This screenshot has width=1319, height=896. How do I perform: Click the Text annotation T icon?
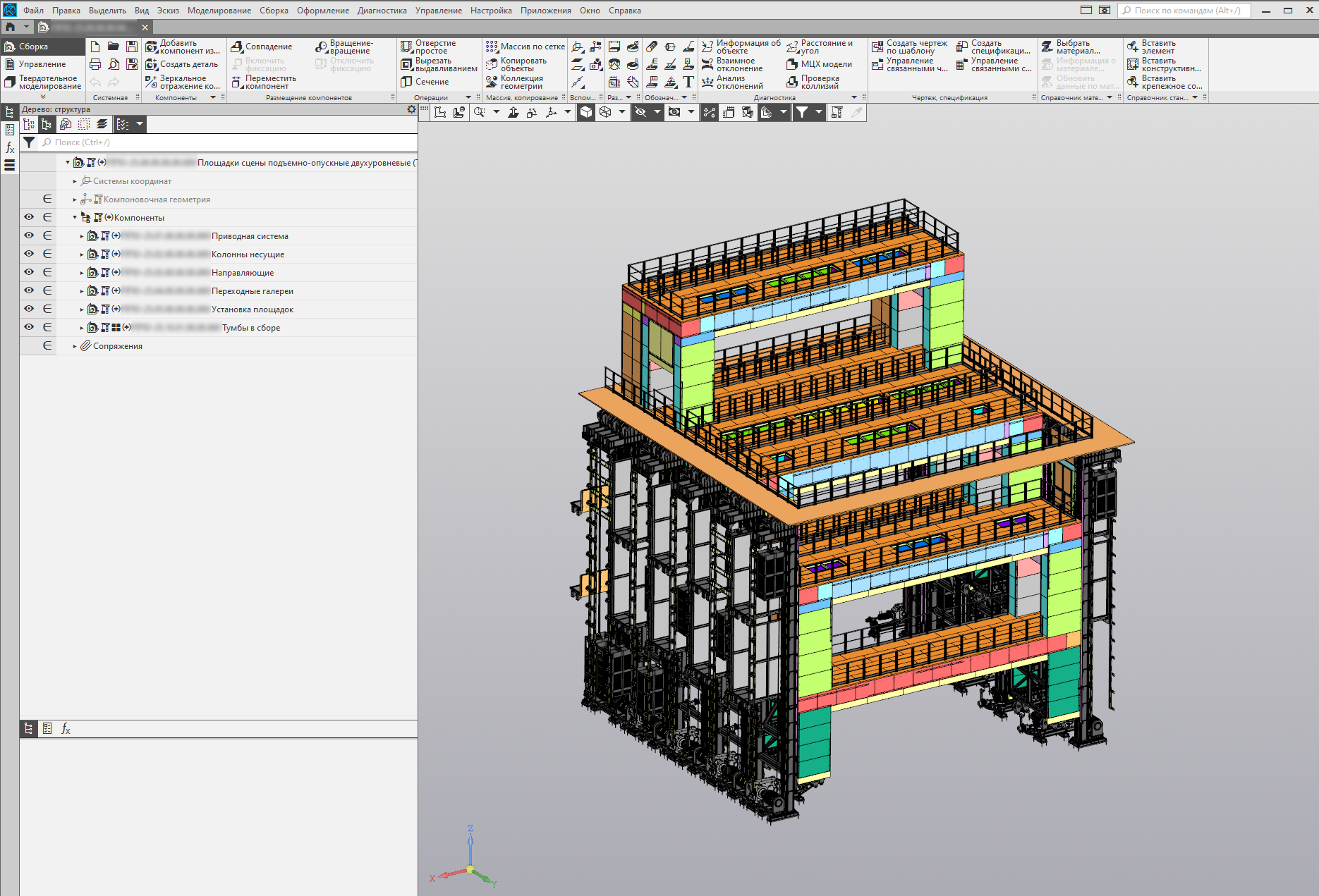(x=688, y=82)
